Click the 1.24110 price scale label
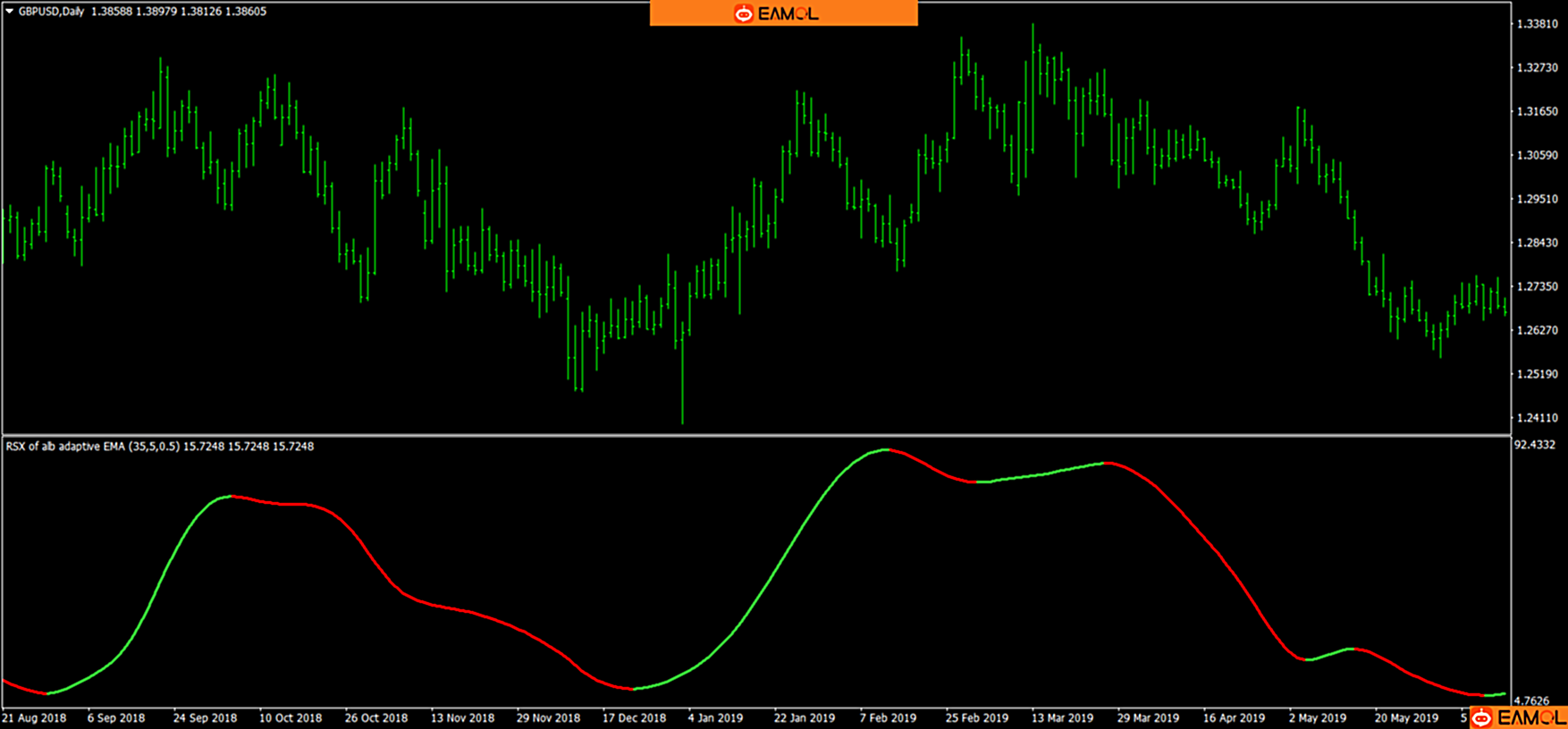Screen dimensions: 1568x729 coord(1537,418)
